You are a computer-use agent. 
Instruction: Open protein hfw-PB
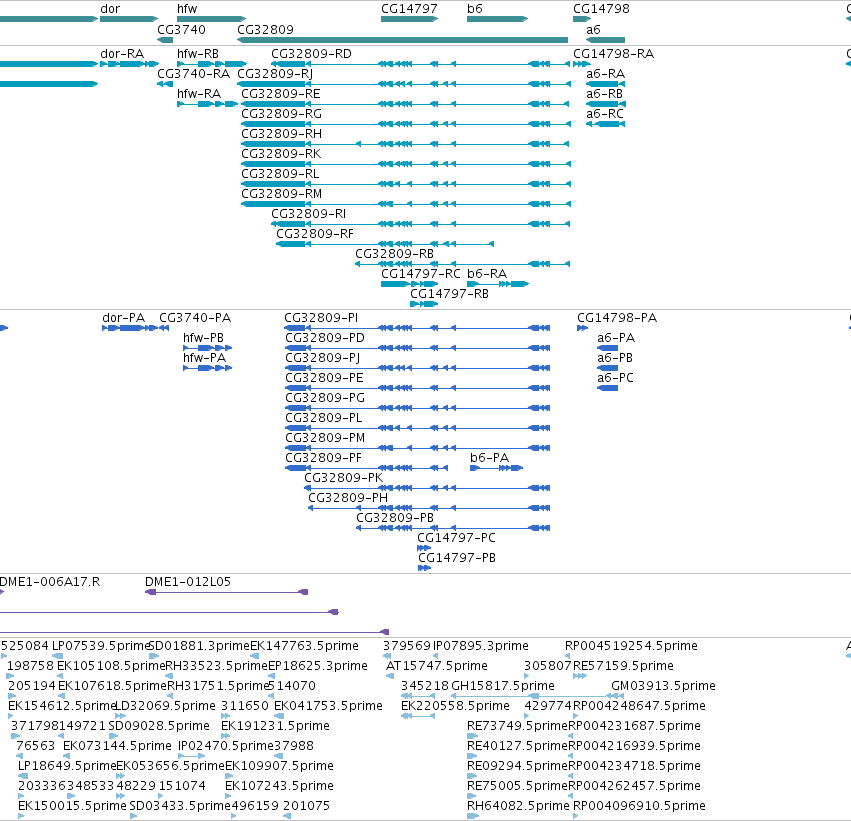coord(204,338)
